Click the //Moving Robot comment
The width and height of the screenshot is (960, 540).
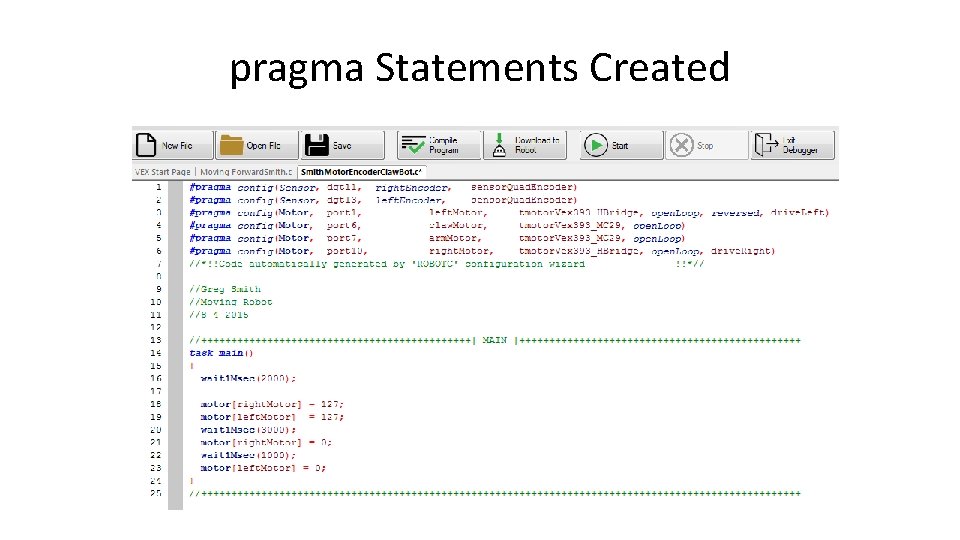[x=231, y=302]
